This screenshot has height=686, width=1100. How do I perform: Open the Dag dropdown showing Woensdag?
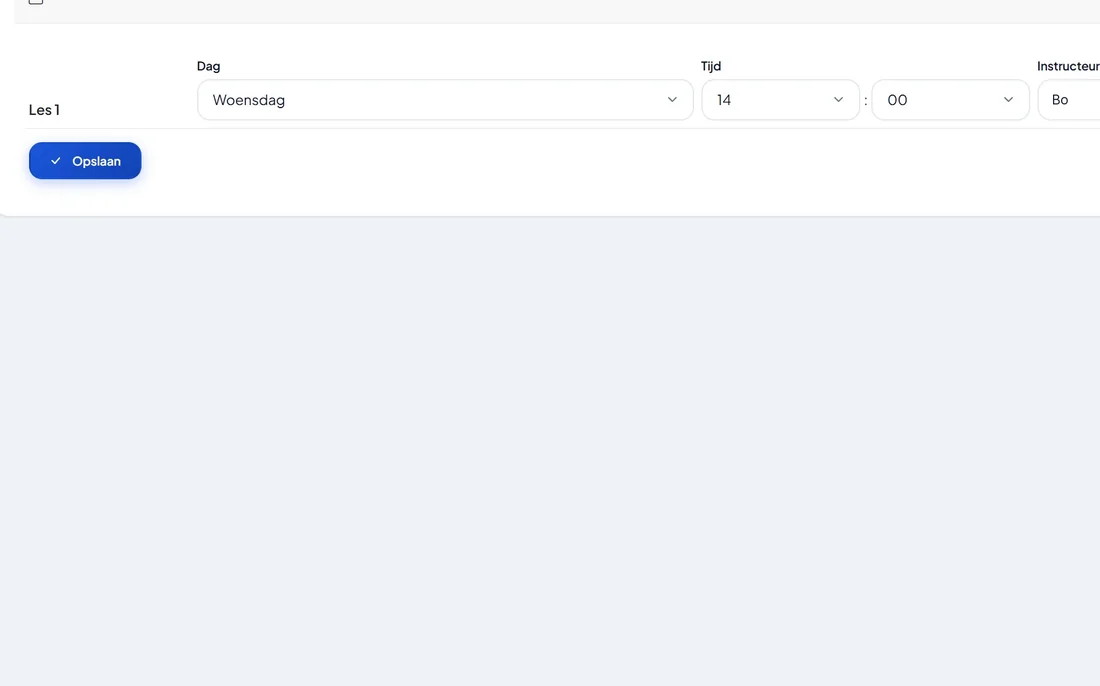point(445,100)
